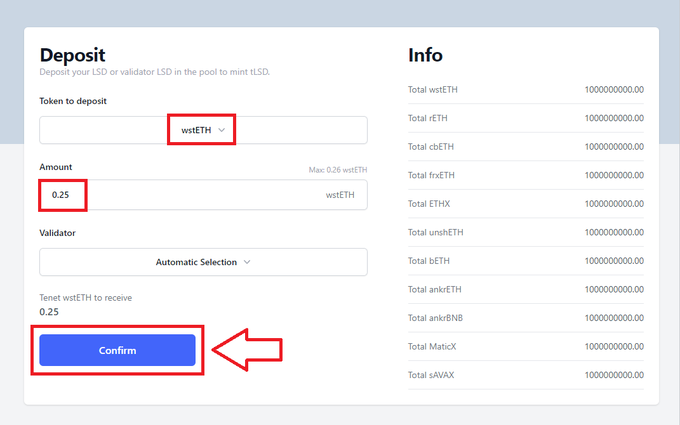The height and width of the screenshot is (425, 680).
Task: Click the Total rETH value 1000000000.00
Action: click(614, 118)
